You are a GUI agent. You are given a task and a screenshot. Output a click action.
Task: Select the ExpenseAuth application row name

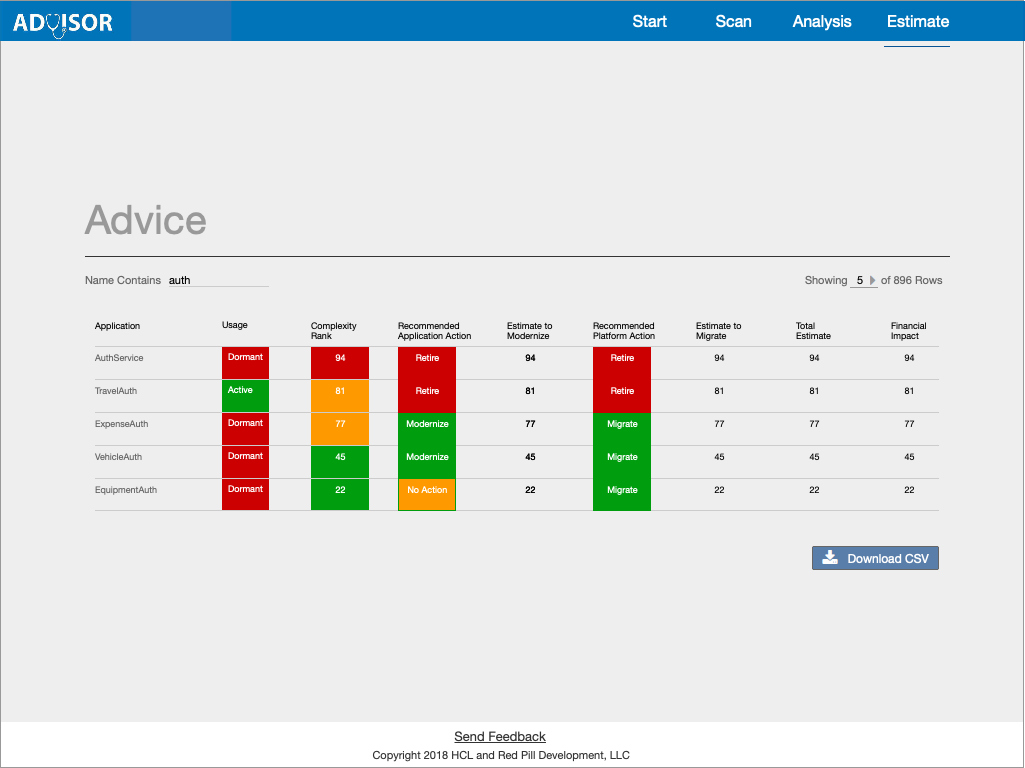(122, 424)
